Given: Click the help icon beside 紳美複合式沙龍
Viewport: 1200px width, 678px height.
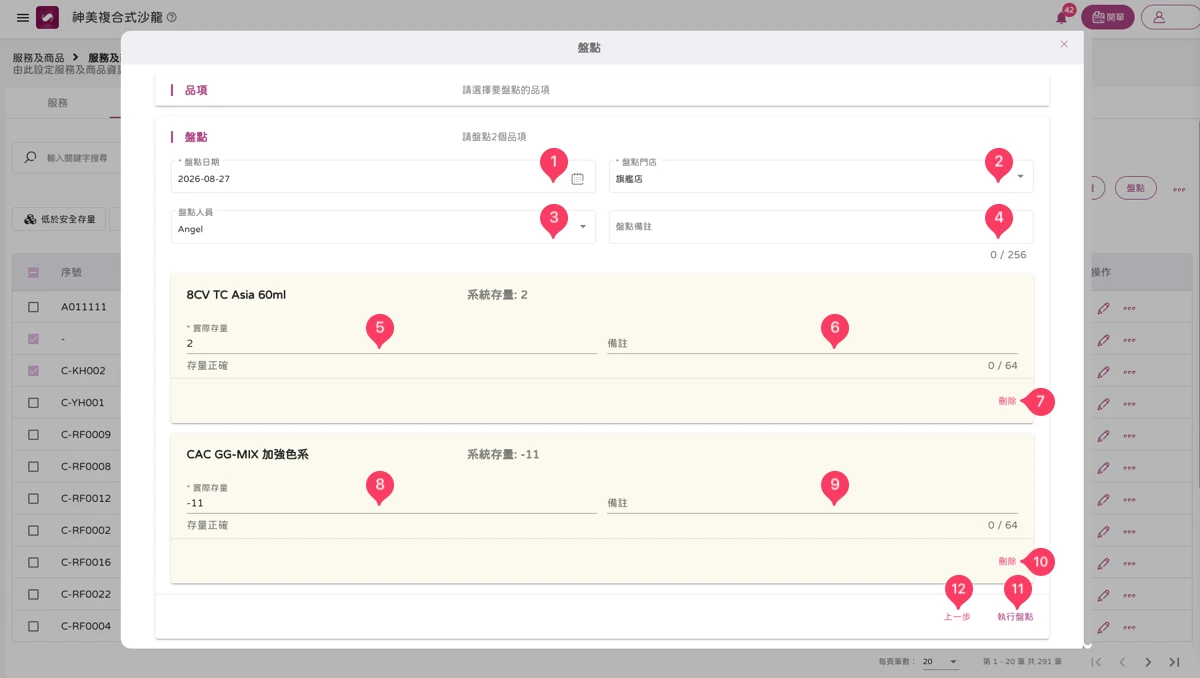Looking at the screenshot, I should pyautogui.click(x=172, y=18).
